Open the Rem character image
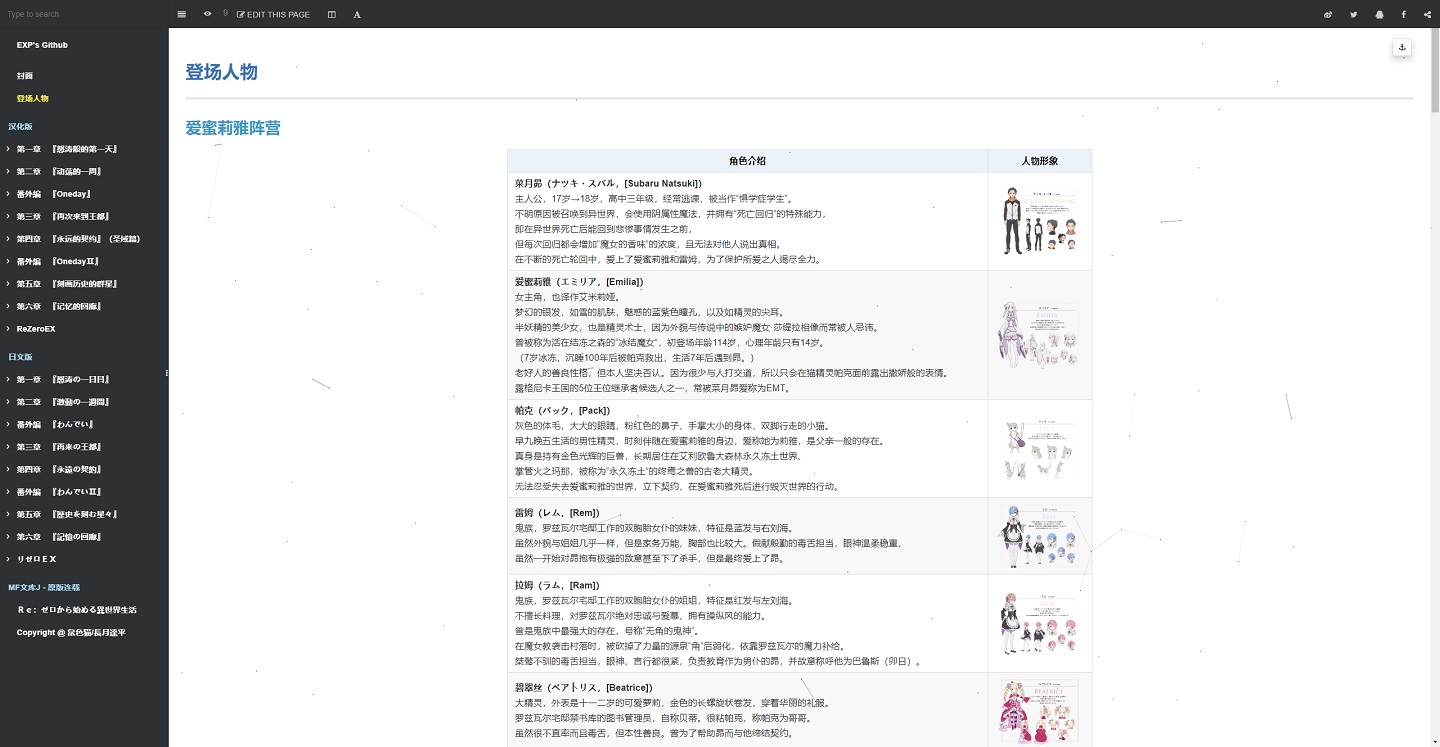1440x747 pixels. coord(1040,536)
